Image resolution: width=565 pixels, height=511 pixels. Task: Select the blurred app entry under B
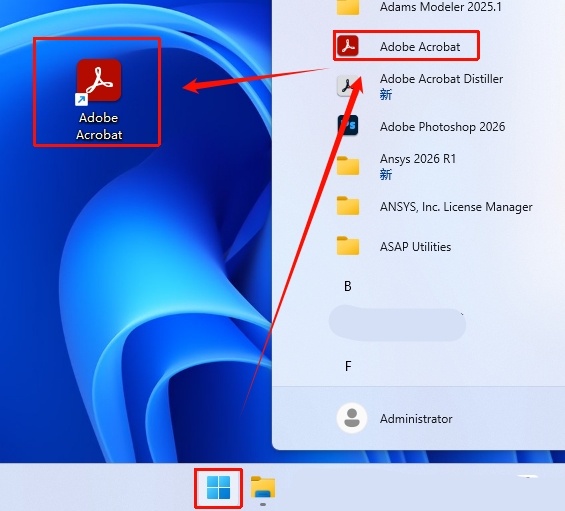(x=397, y=324)
